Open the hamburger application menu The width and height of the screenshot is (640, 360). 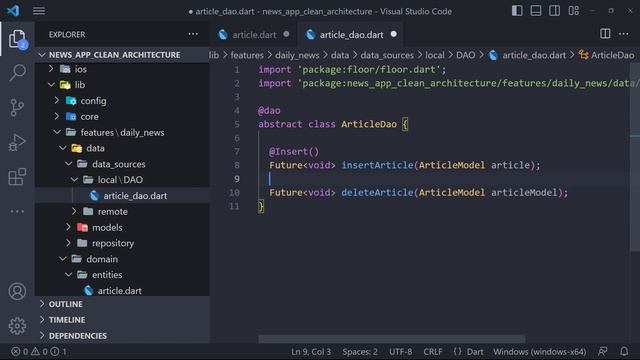[x=39, y=11]
